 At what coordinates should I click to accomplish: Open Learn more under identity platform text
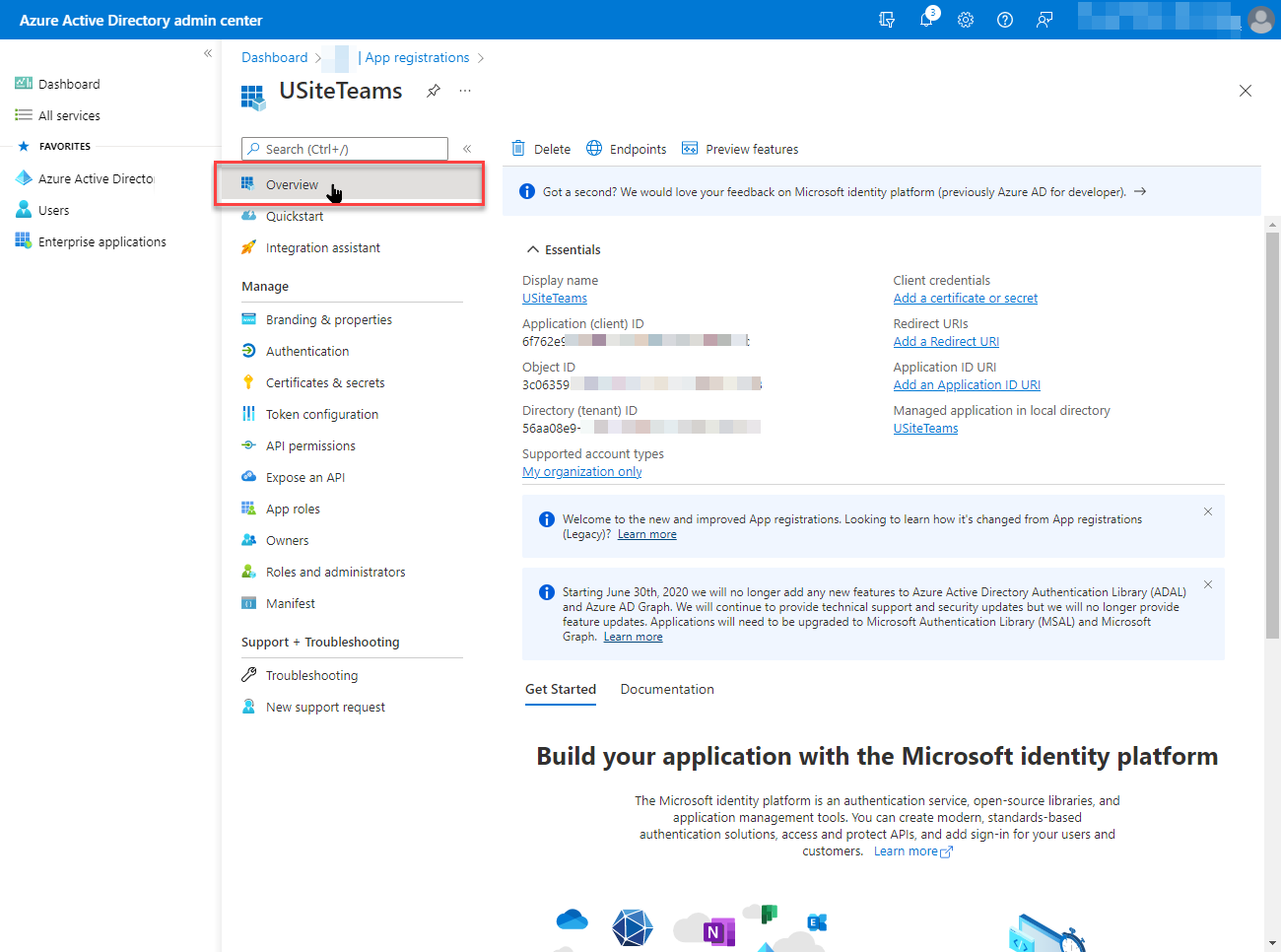pyautogui.click(x=913, y=851)
